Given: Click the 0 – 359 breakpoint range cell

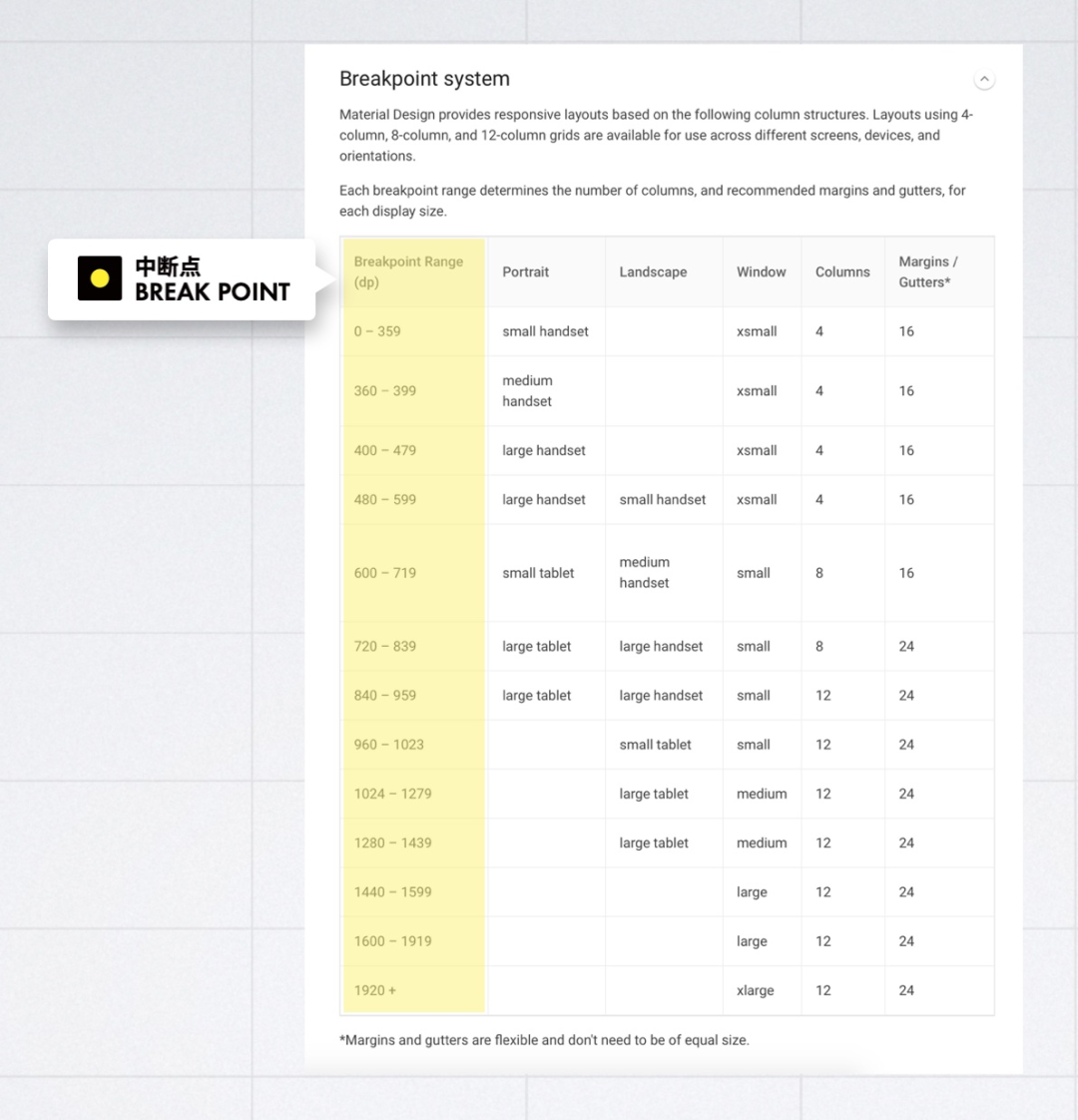Looking at the screenshot, I should 377,331.
